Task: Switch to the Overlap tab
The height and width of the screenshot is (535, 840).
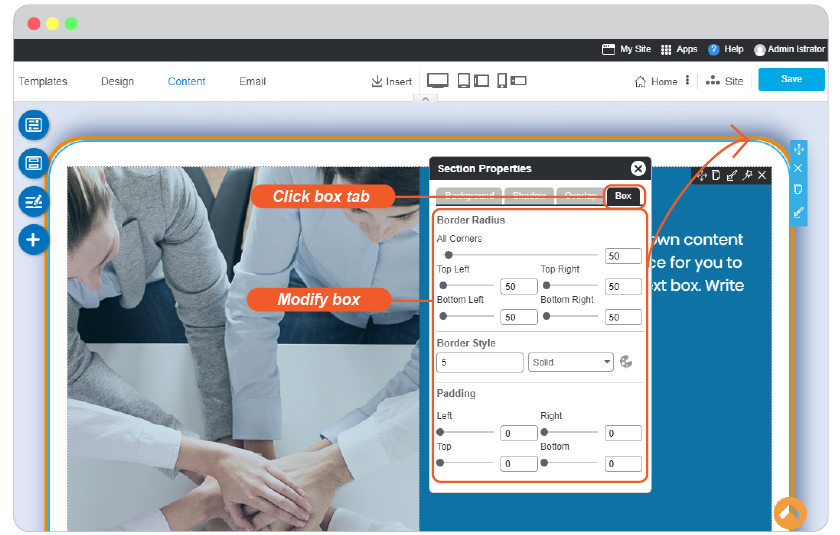Action: tap(580, 195)
